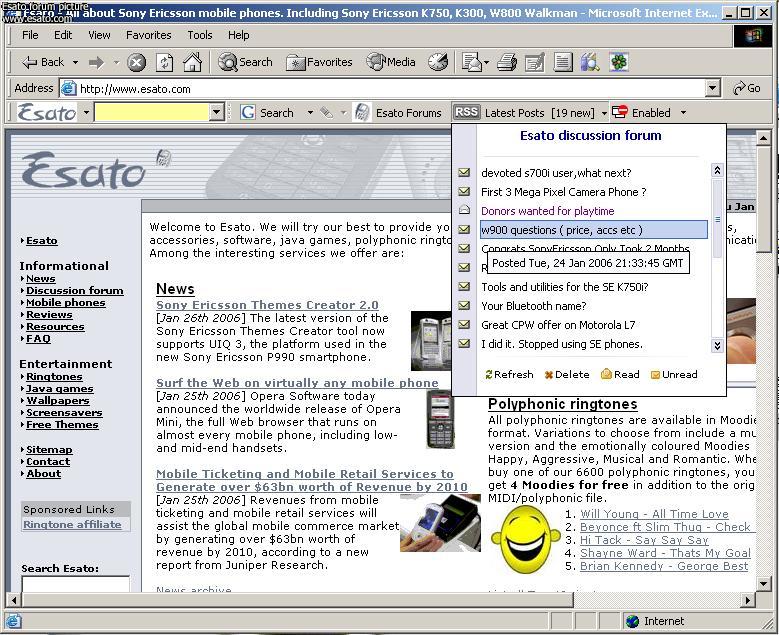Go to the browser Home page

pos(192,62)
